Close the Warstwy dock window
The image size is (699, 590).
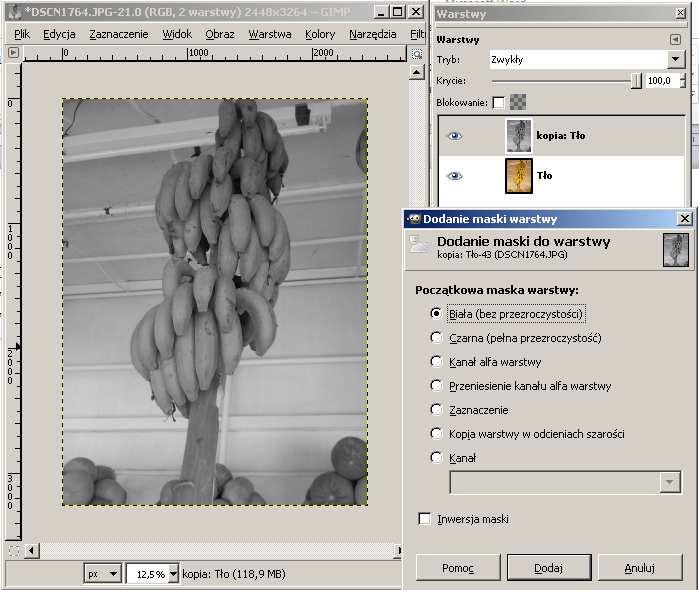point(681,13)
